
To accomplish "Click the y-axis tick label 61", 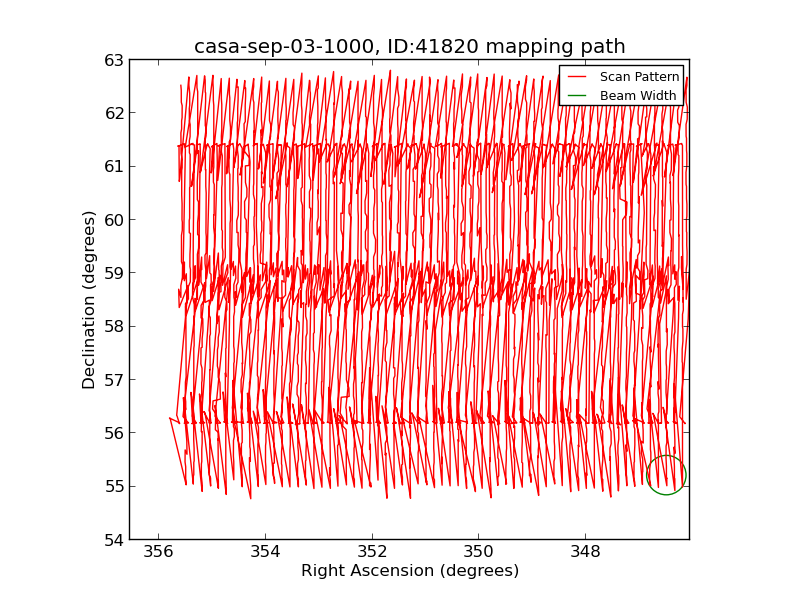I will point(114,166).
